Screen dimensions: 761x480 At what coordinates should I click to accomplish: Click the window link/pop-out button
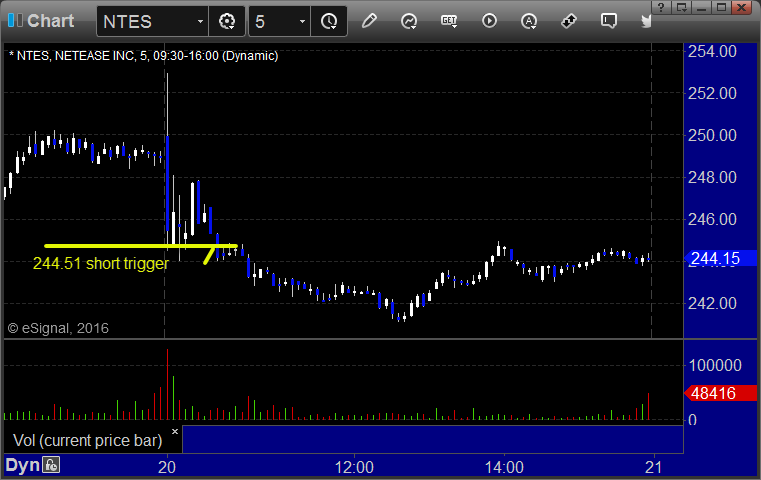(681, 7)
